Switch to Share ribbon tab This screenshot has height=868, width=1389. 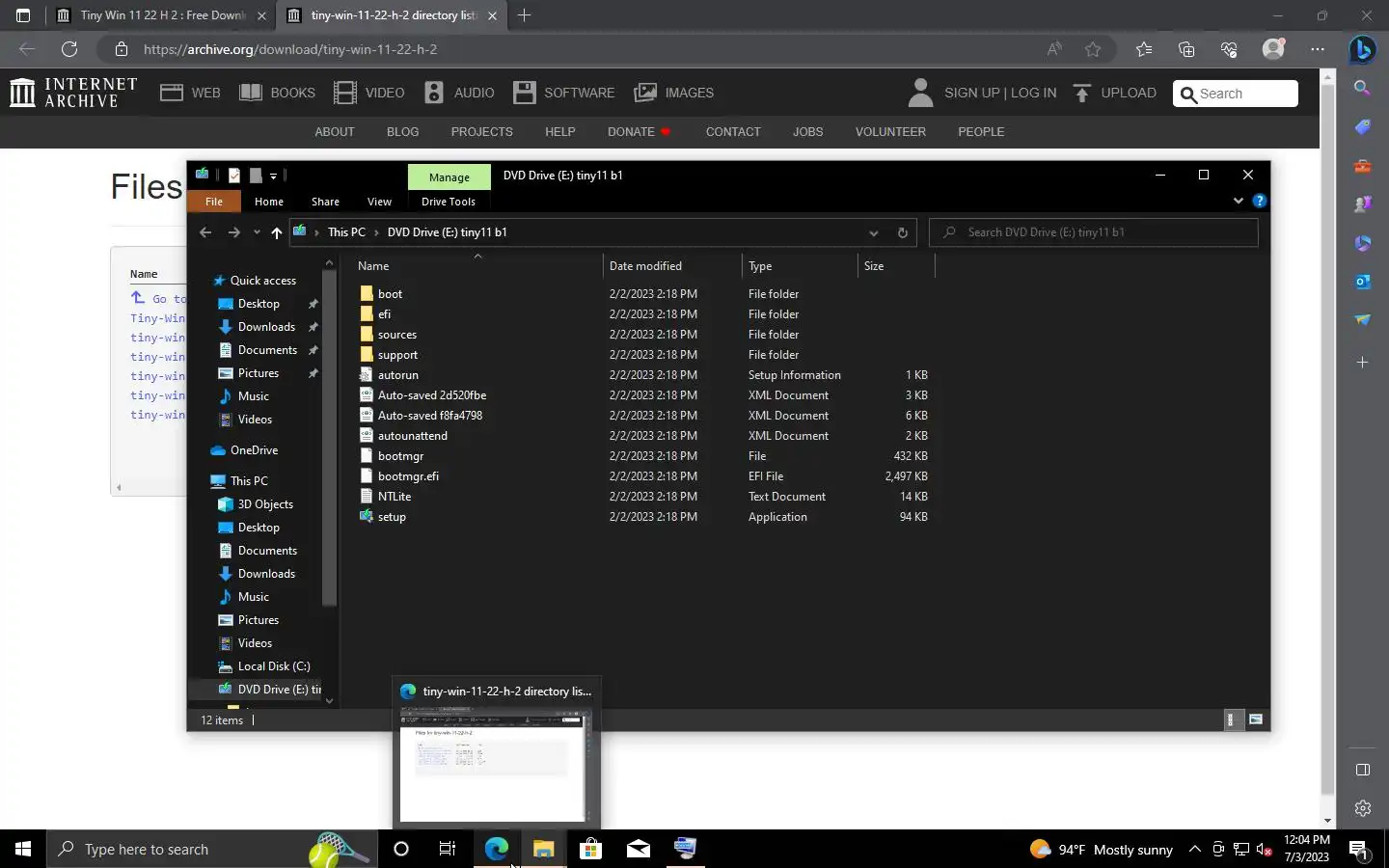coord(325,202)
